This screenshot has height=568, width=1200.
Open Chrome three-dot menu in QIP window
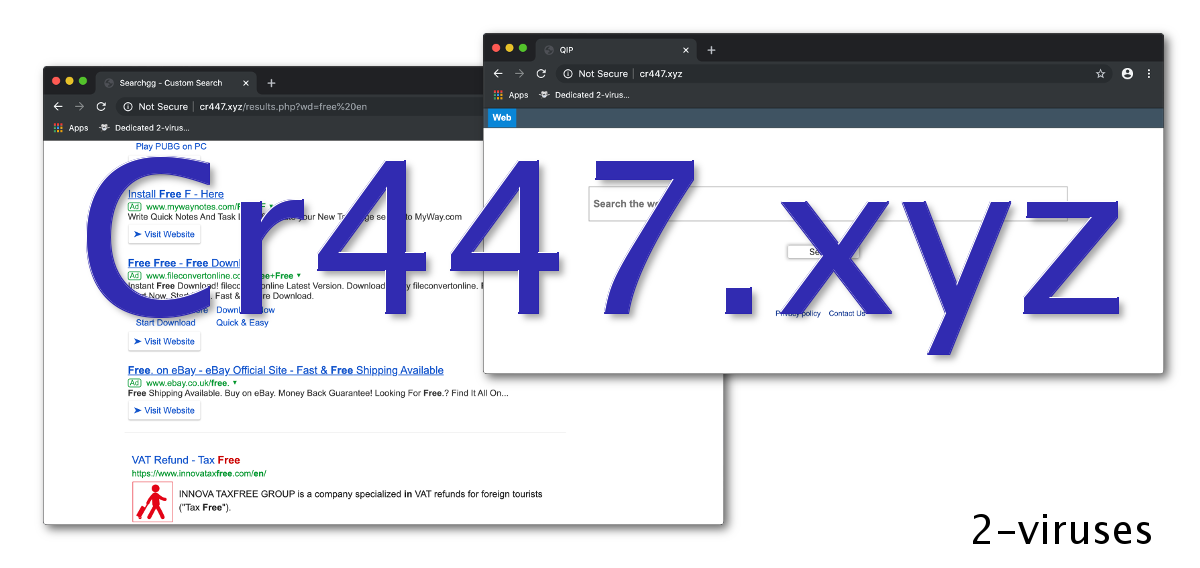1148,73
